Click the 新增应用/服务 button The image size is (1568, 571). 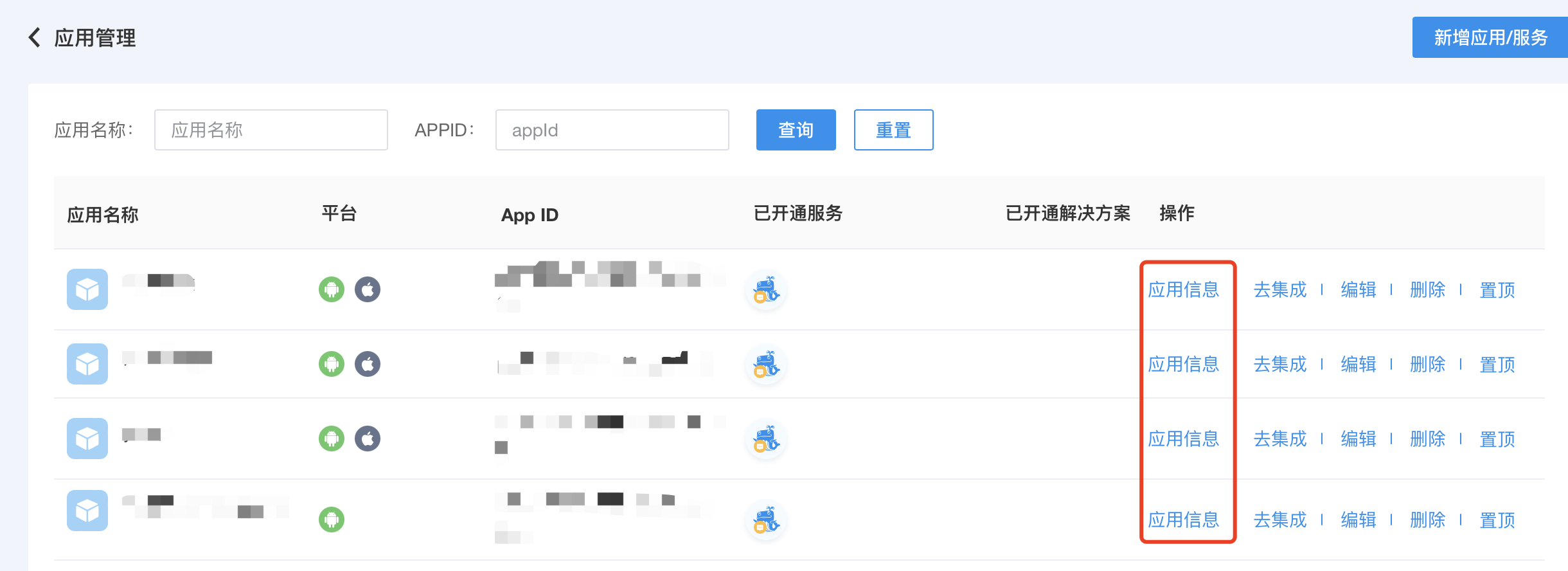[x=1490, y=37]
